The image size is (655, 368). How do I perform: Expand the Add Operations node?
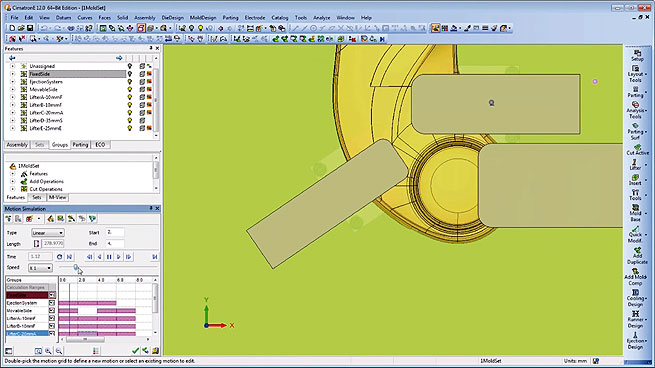(x=12, y=182)
